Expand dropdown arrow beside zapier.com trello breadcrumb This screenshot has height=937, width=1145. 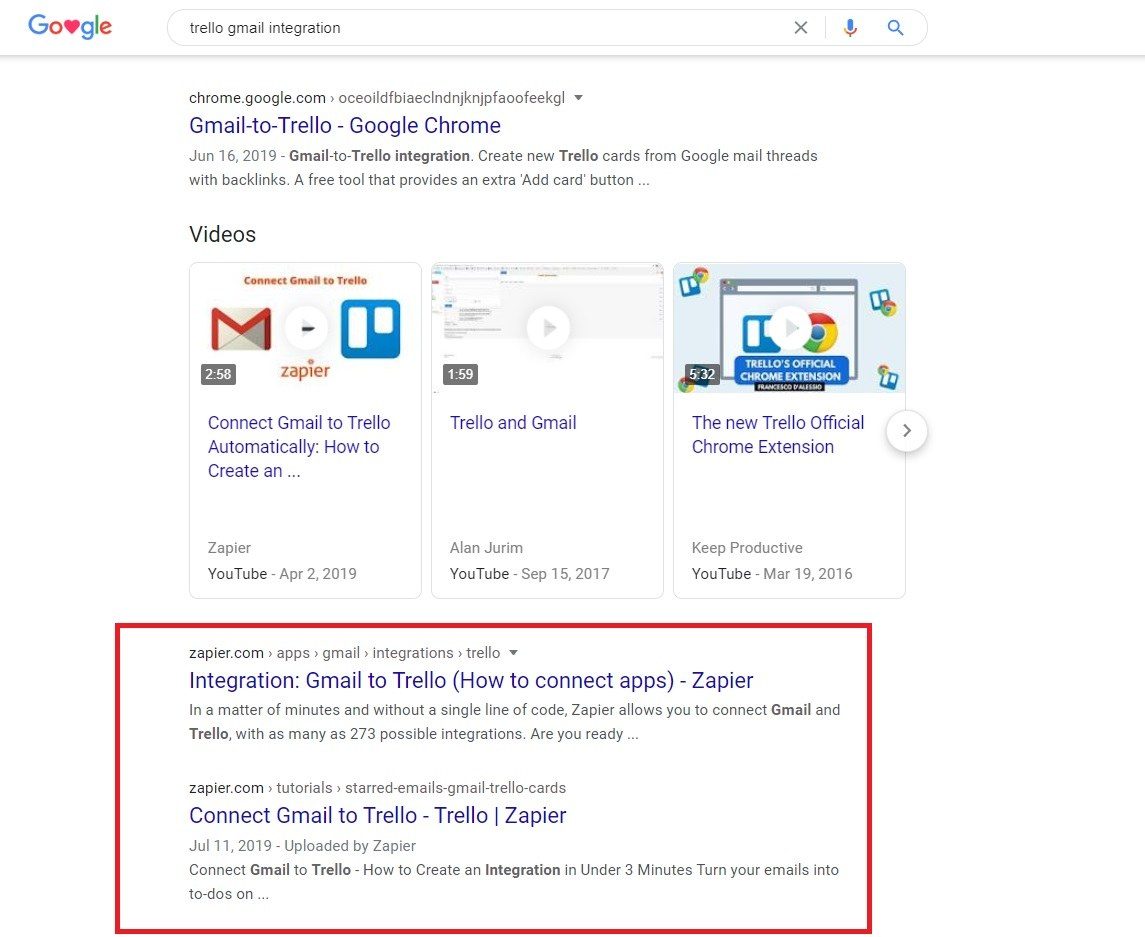click(513, 653)
